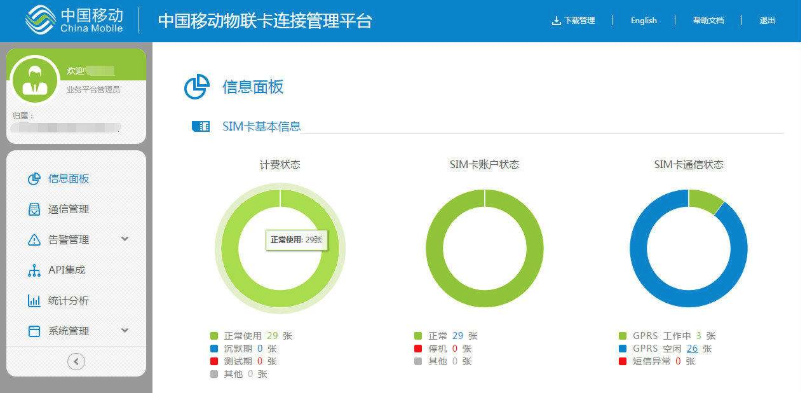Viewport: 801px width, 393px height.
Task: Click the large 信息面板 header pie icon
Action: pos(197,87)
